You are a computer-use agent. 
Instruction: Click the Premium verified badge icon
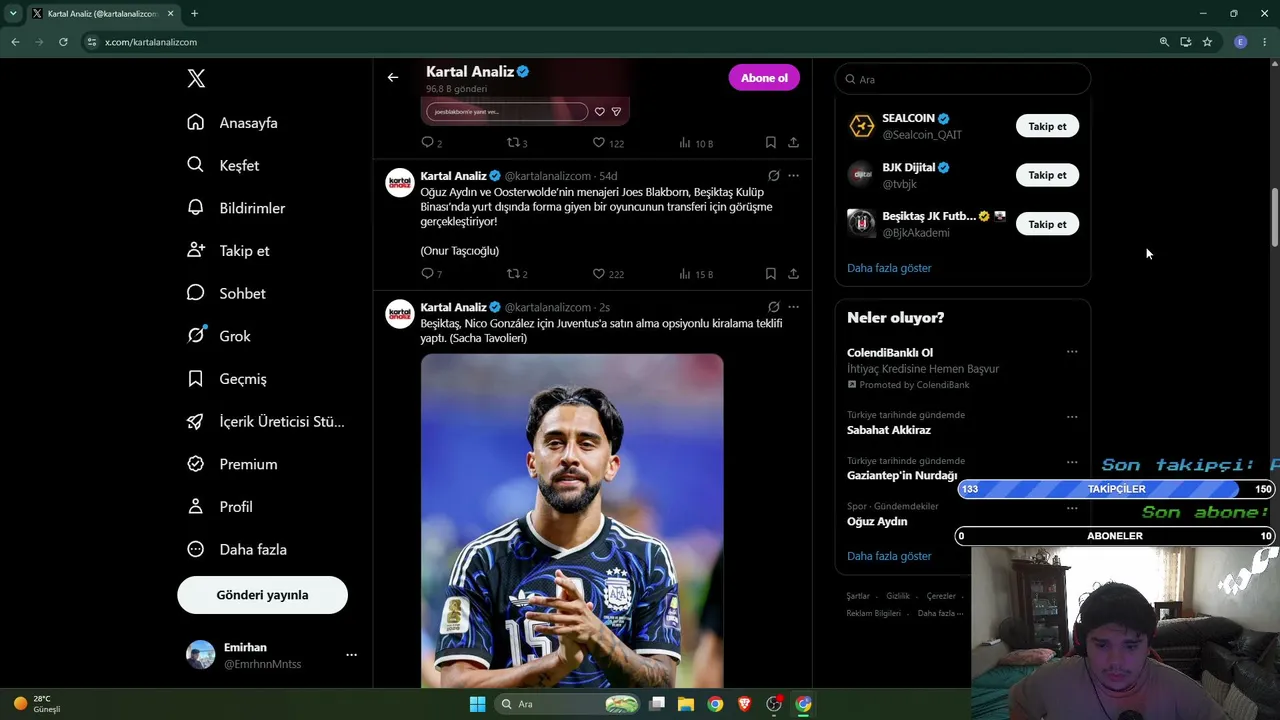click(196, 464)
